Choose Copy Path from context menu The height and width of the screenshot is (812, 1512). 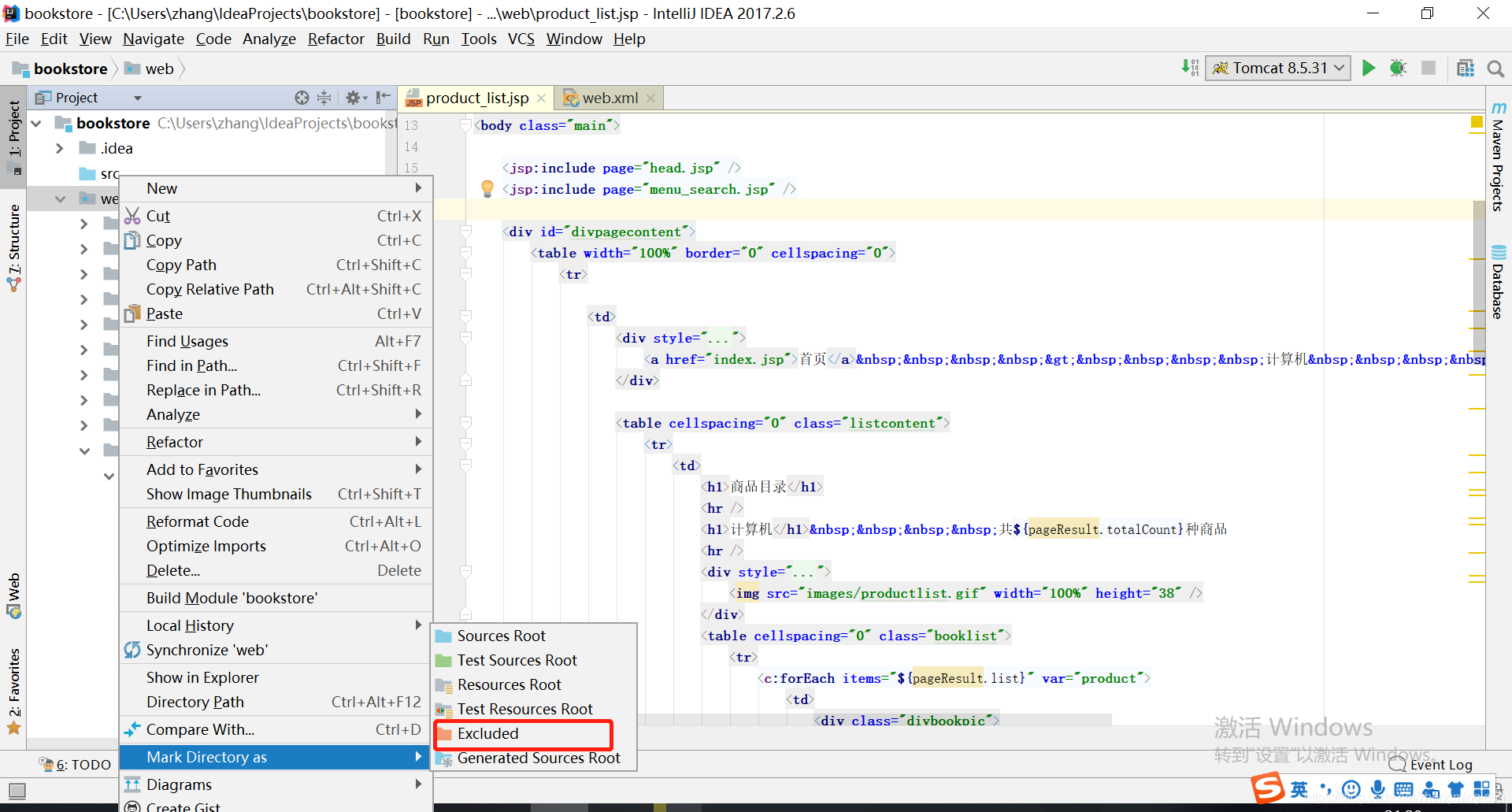click(276, 265)
